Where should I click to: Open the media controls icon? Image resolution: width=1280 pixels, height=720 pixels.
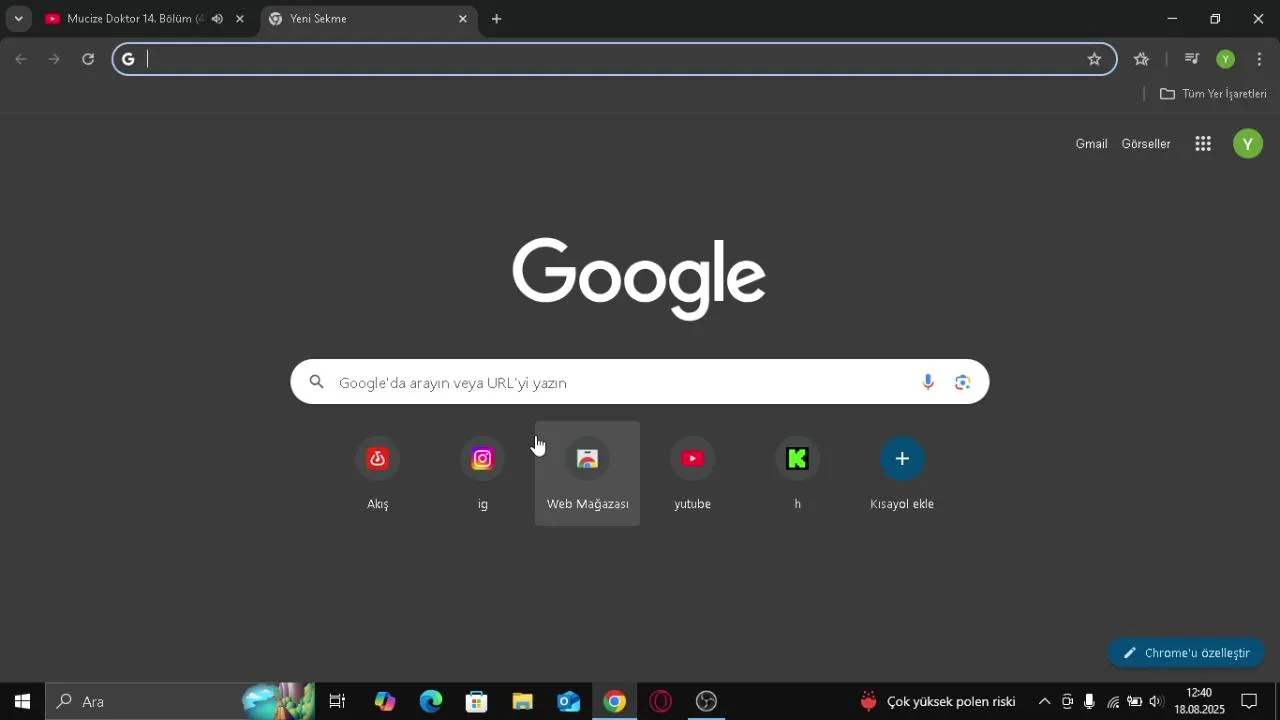[1191, 59]
